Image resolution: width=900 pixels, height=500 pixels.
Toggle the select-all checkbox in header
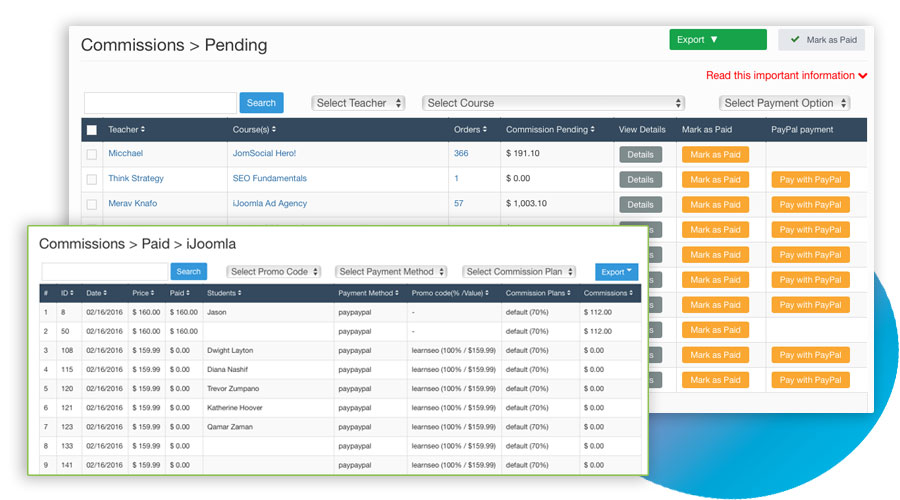click(x=92, y=130)
